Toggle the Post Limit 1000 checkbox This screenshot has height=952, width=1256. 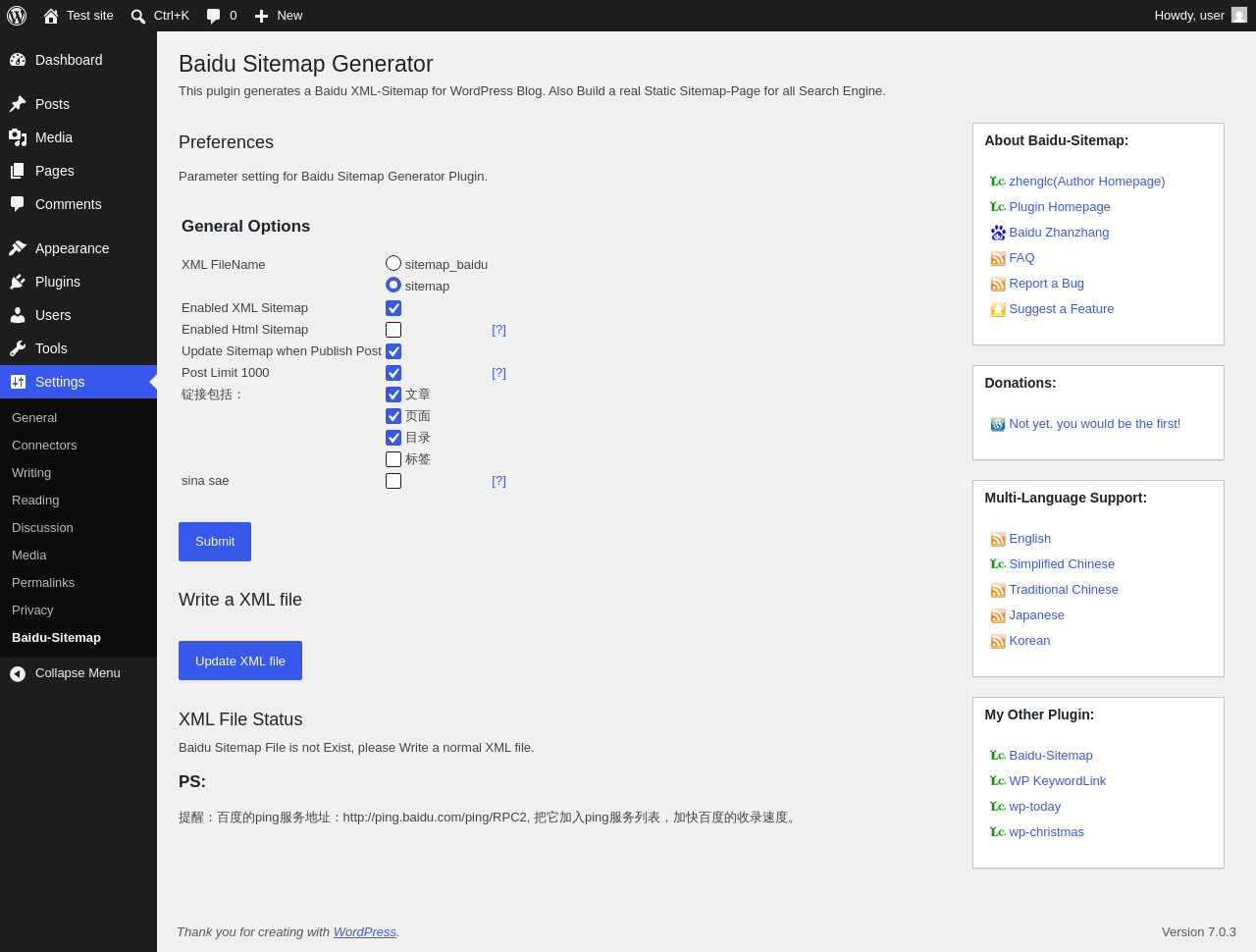(393, 373)
